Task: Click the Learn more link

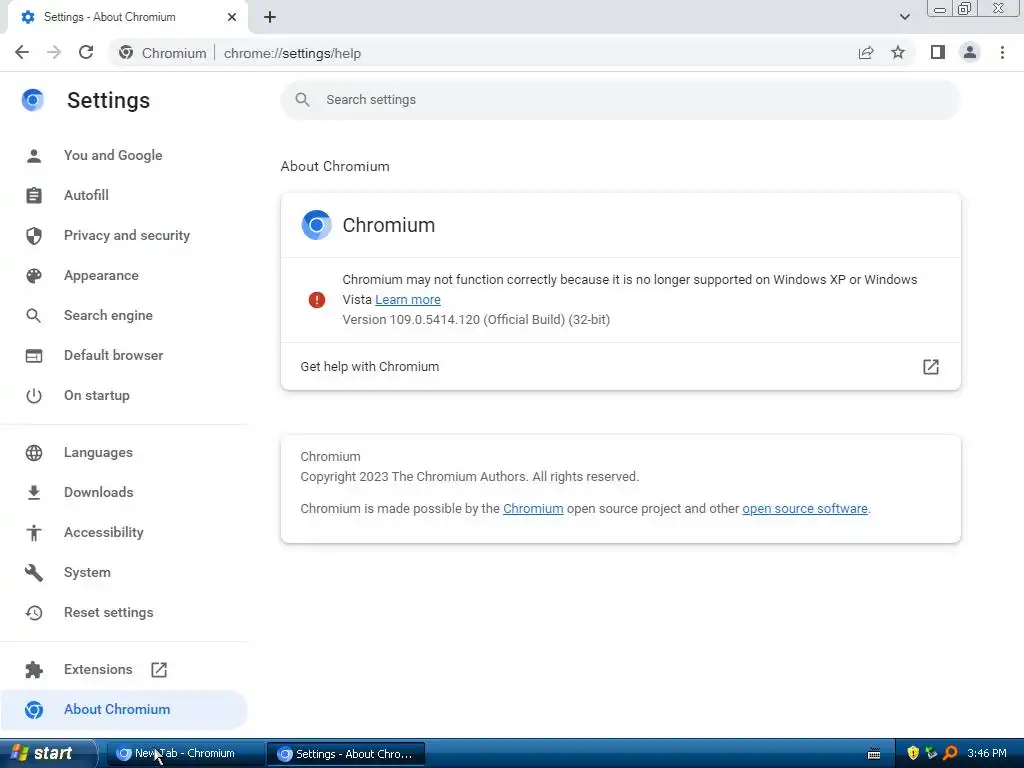Action: [x=408, y=300]
